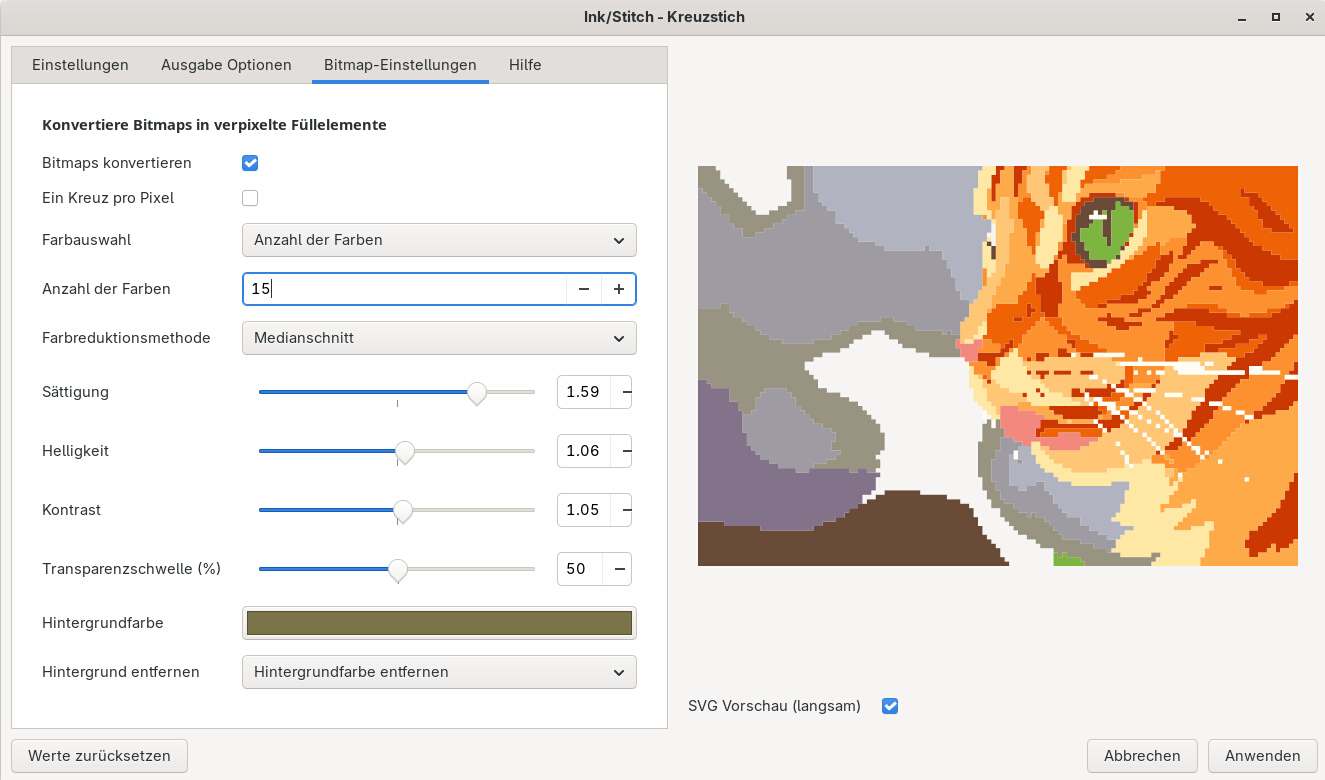Click the Anwenden button
This screenshot has width=1325, height=780.
1262,756
